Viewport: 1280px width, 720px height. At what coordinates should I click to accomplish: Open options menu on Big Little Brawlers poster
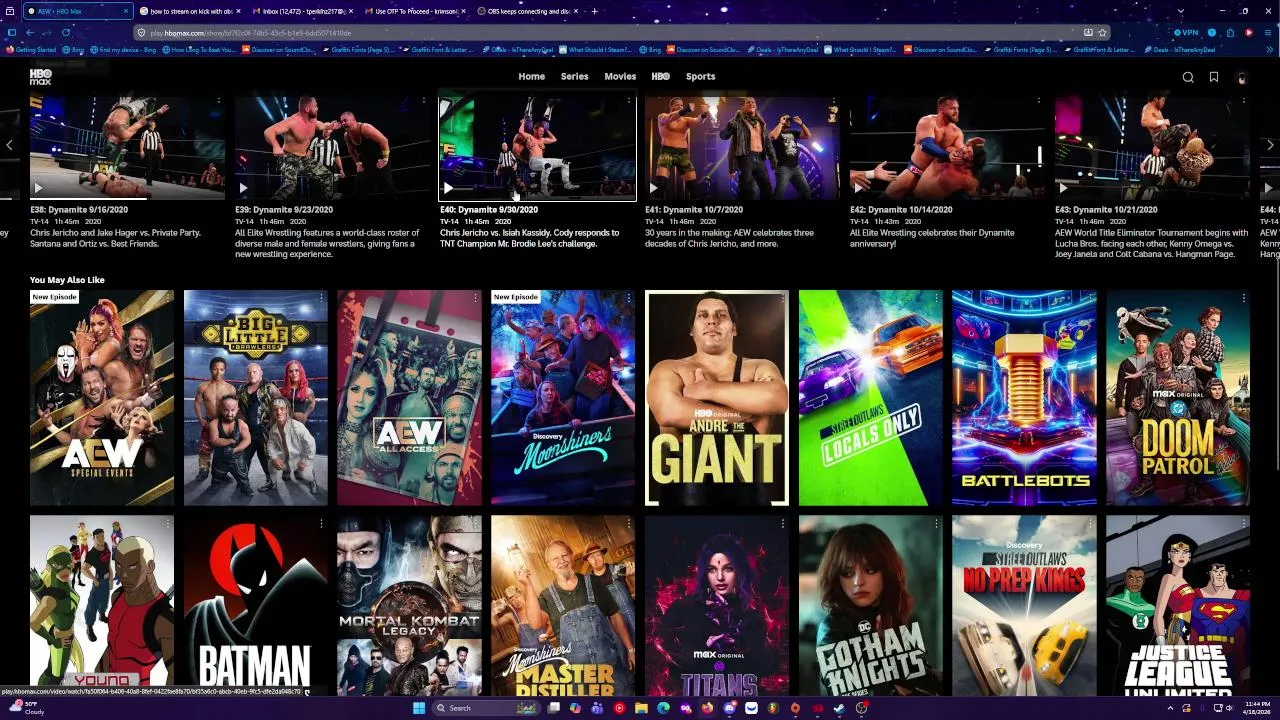click(322, 298)
